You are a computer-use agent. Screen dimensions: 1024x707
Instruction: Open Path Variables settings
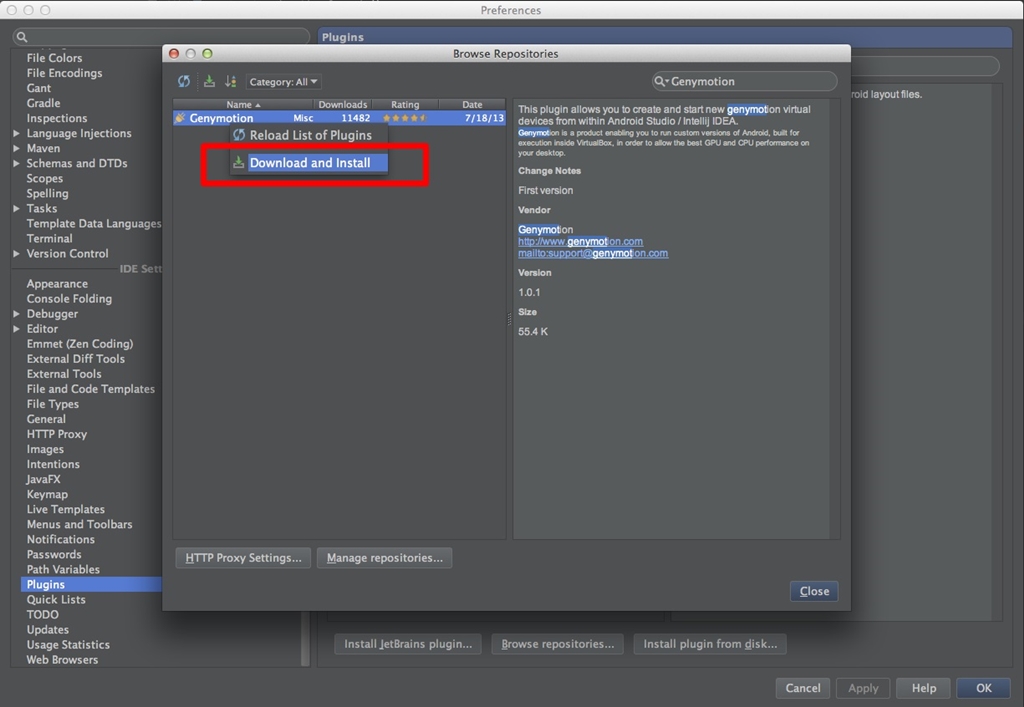click(x=63, y=569)
